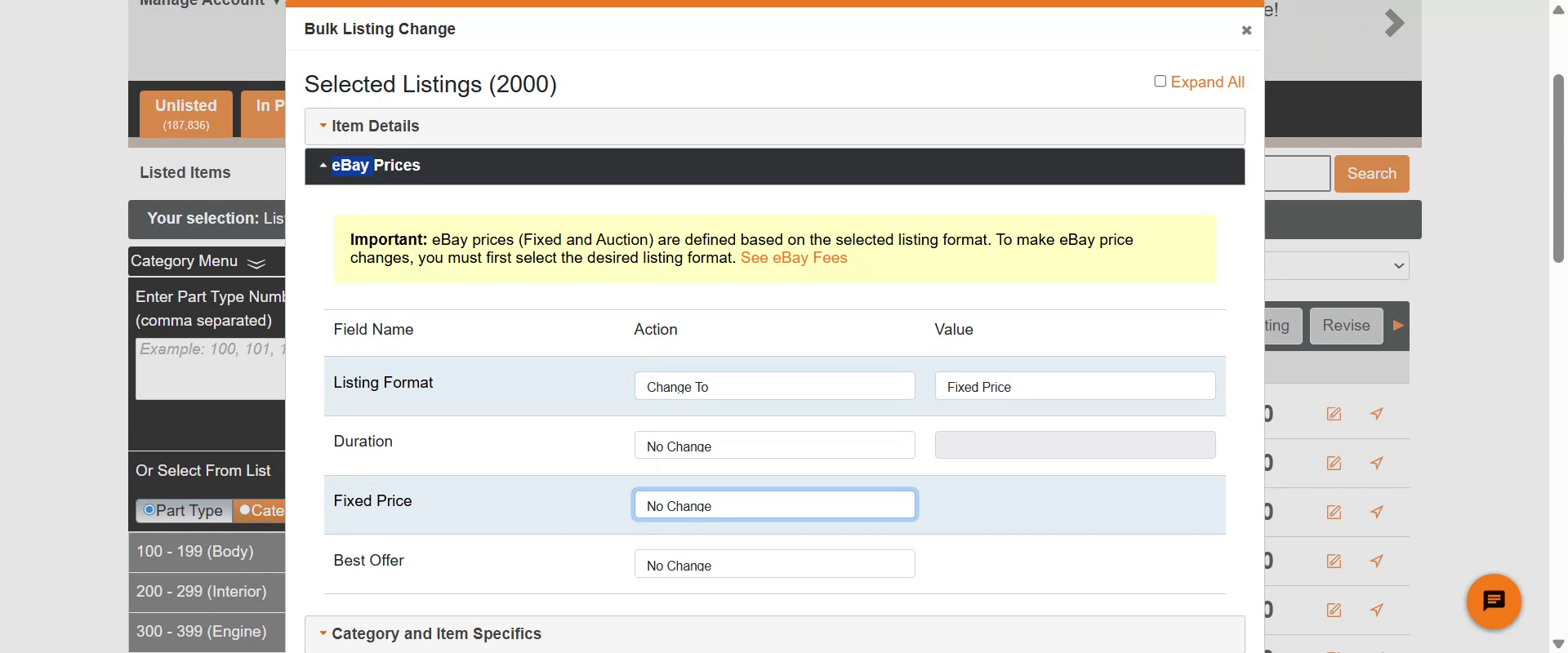Click the second row's send arrow icon
Screen dimensions: 1568x653
(x=1377, y=463)
